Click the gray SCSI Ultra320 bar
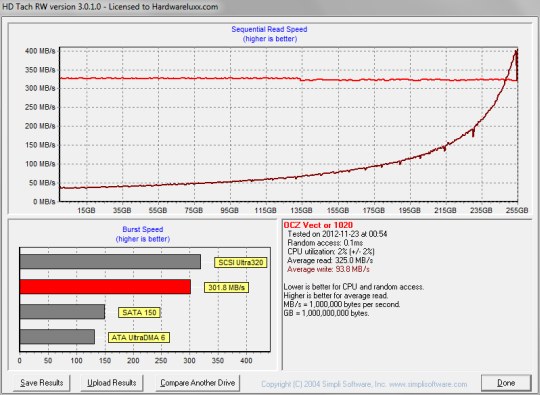The height and width of the screenshot is (395, 540). click(x=110, y=262)
